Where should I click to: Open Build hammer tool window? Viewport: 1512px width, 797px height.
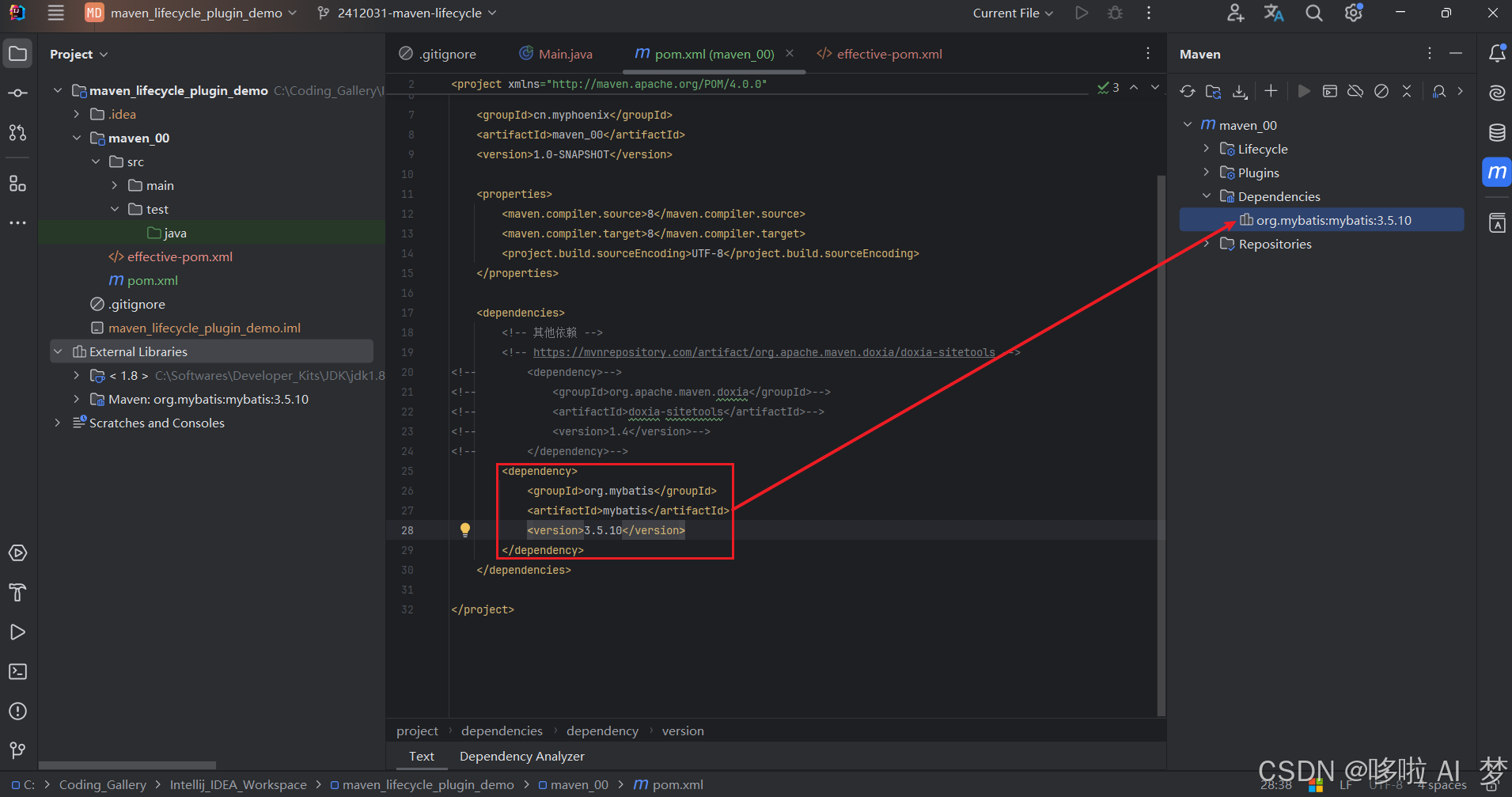(17, 593)
